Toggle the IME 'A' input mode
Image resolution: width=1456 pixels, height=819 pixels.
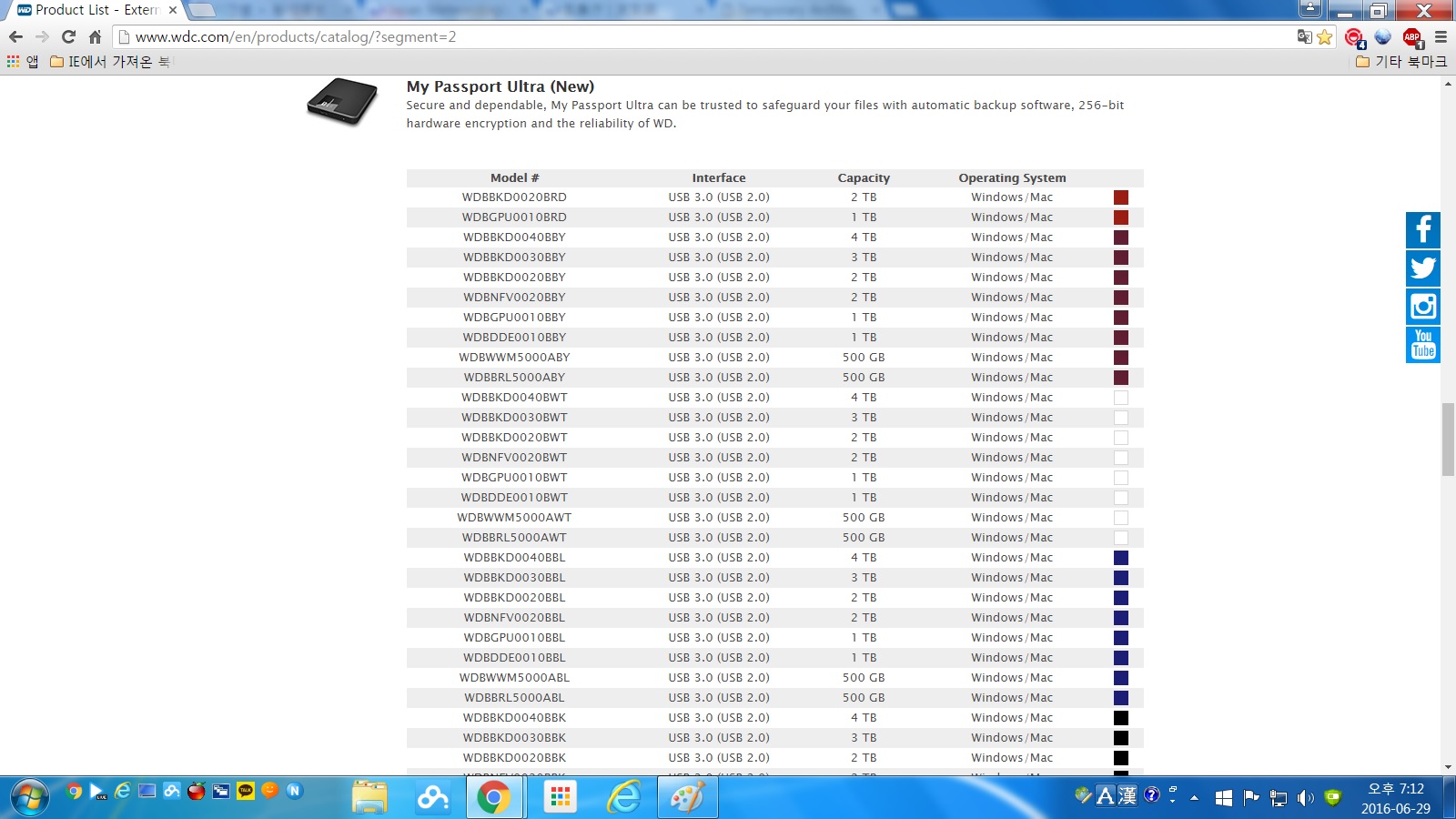[1105, 796]
